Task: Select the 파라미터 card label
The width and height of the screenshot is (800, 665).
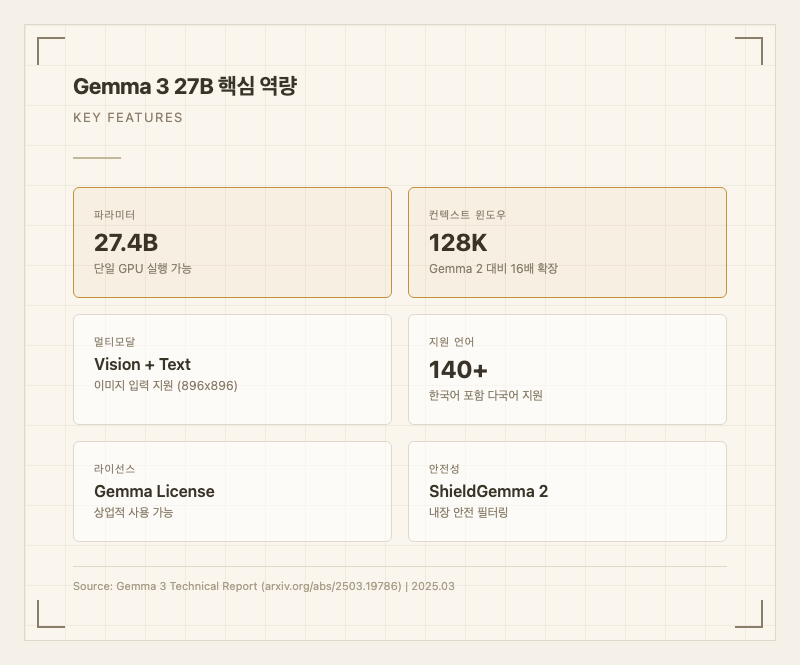Action: [x=114, y=215]
